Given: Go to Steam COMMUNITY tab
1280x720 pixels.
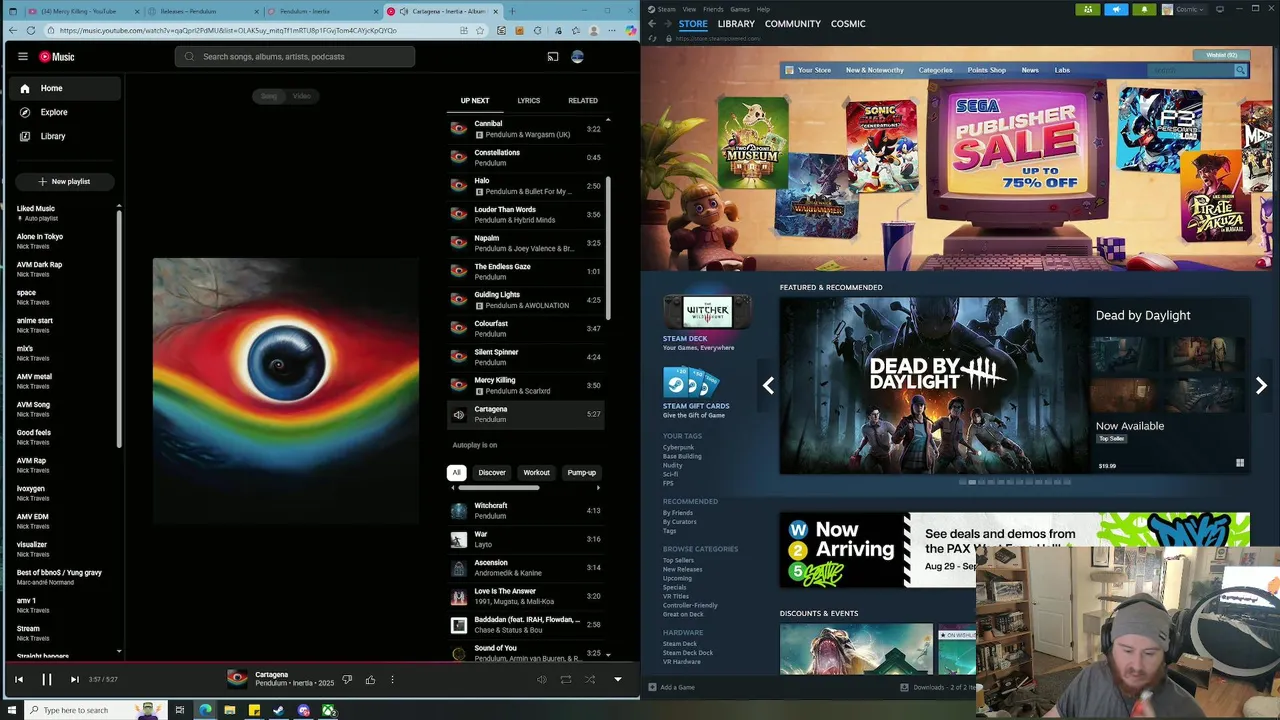Looking at the screenshot, I should click(793, 23).
